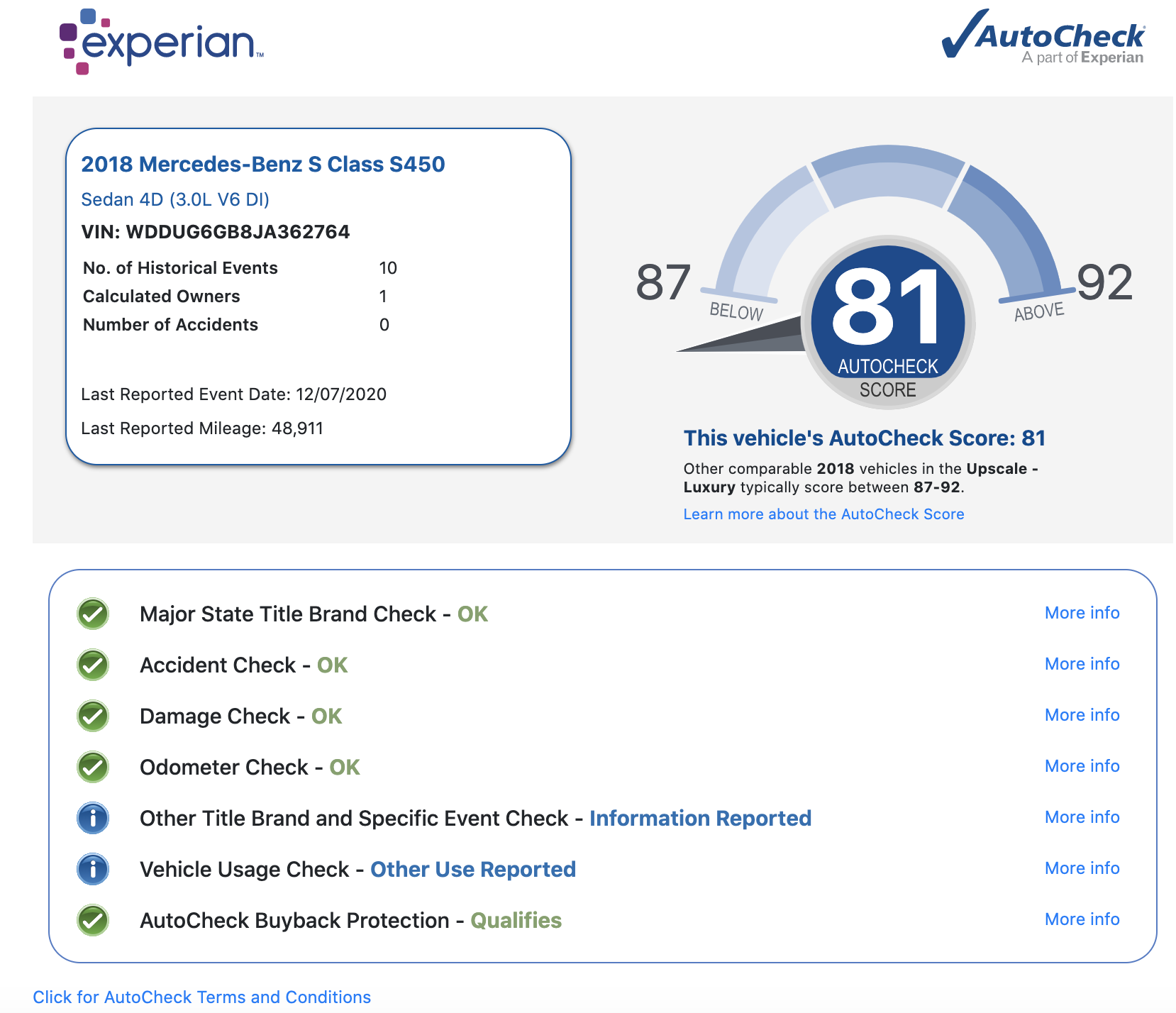This screenshot has width=1176, height=1013.
Task: Click blue info icon beside Vehicle Usage Check
Action: pyautogui.click(x=93, y=869)
